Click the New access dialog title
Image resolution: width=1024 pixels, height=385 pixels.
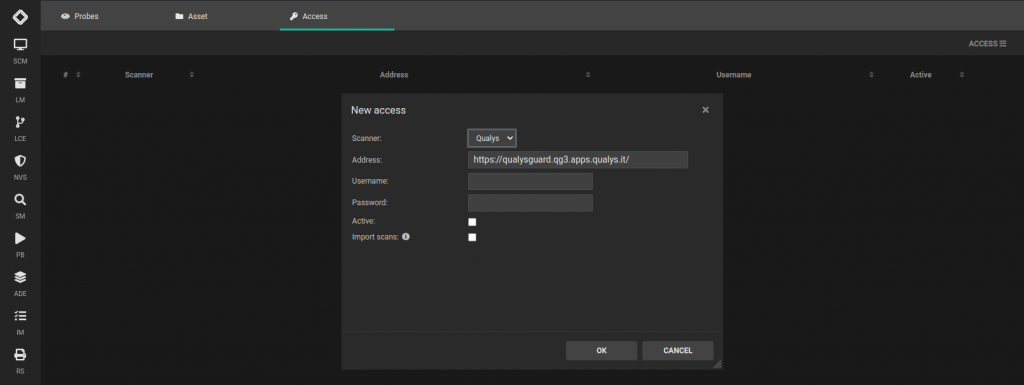tap(378, 110)
